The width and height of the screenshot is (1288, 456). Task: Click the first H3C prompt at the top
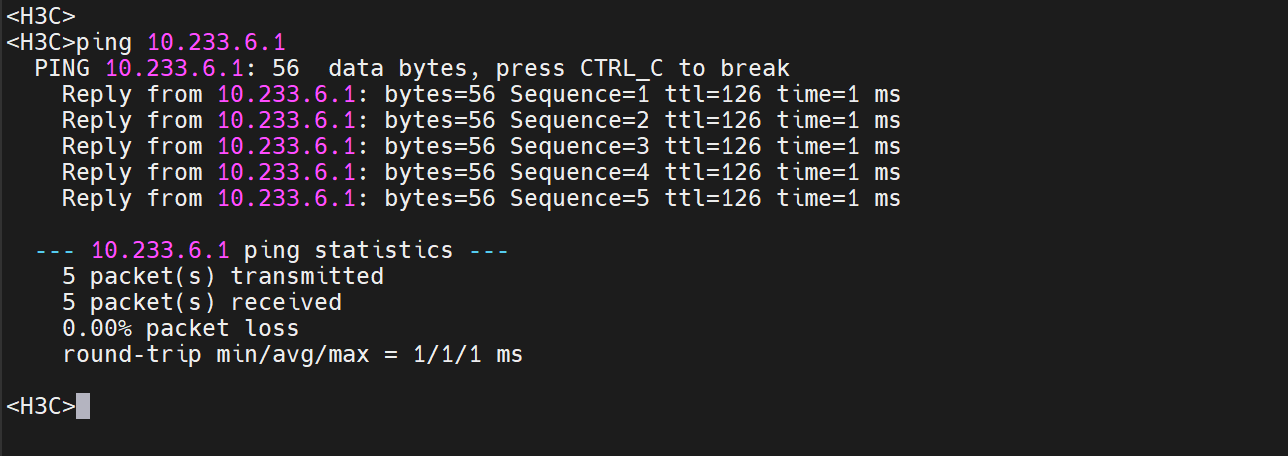(x=41, y=16)
